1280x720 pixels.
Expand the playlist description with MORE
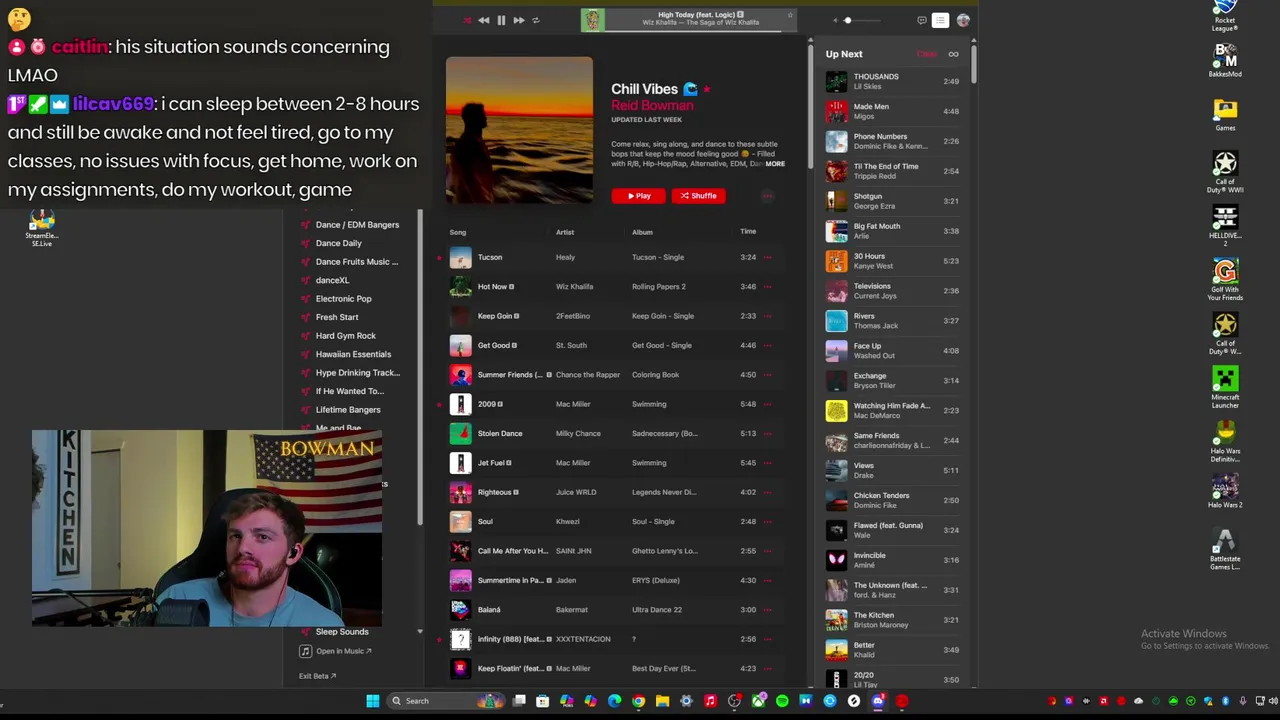point(775,163)
